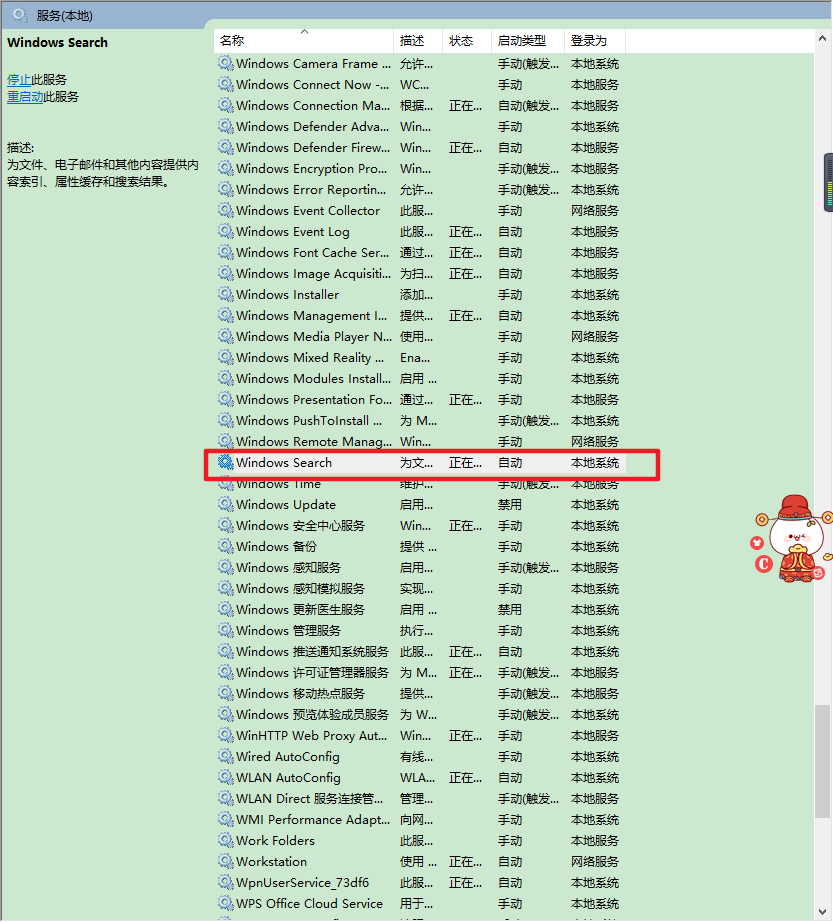Image resolution: width=833 pixels, height=922 pixels.
Task: Click the Windows Modules Installer gear icon
Action: pos(225,378)
